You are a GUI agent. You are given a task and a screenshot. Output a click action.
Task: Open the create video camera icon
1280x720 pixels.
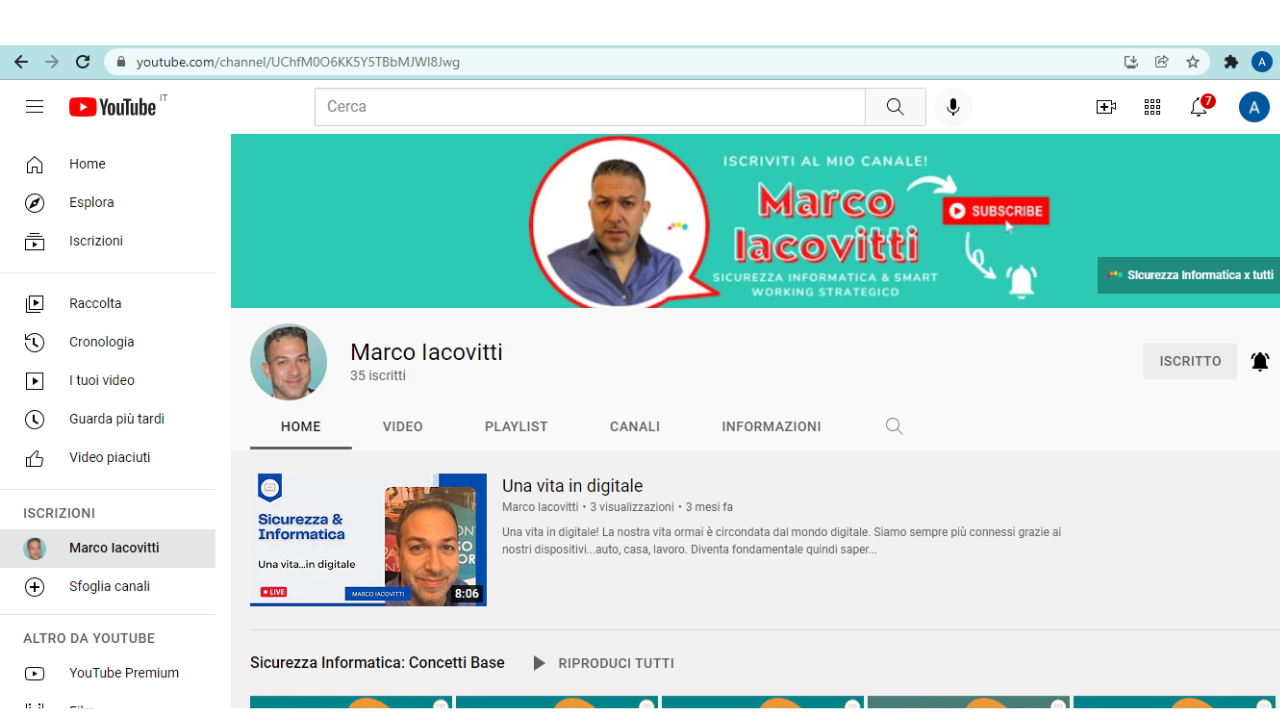pyautogui.click(x=1106, y=107)
